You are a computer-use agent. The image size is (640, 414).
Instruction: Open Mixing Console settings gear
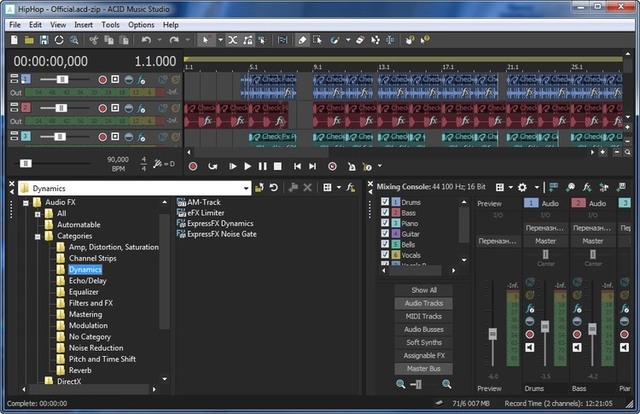522,187
